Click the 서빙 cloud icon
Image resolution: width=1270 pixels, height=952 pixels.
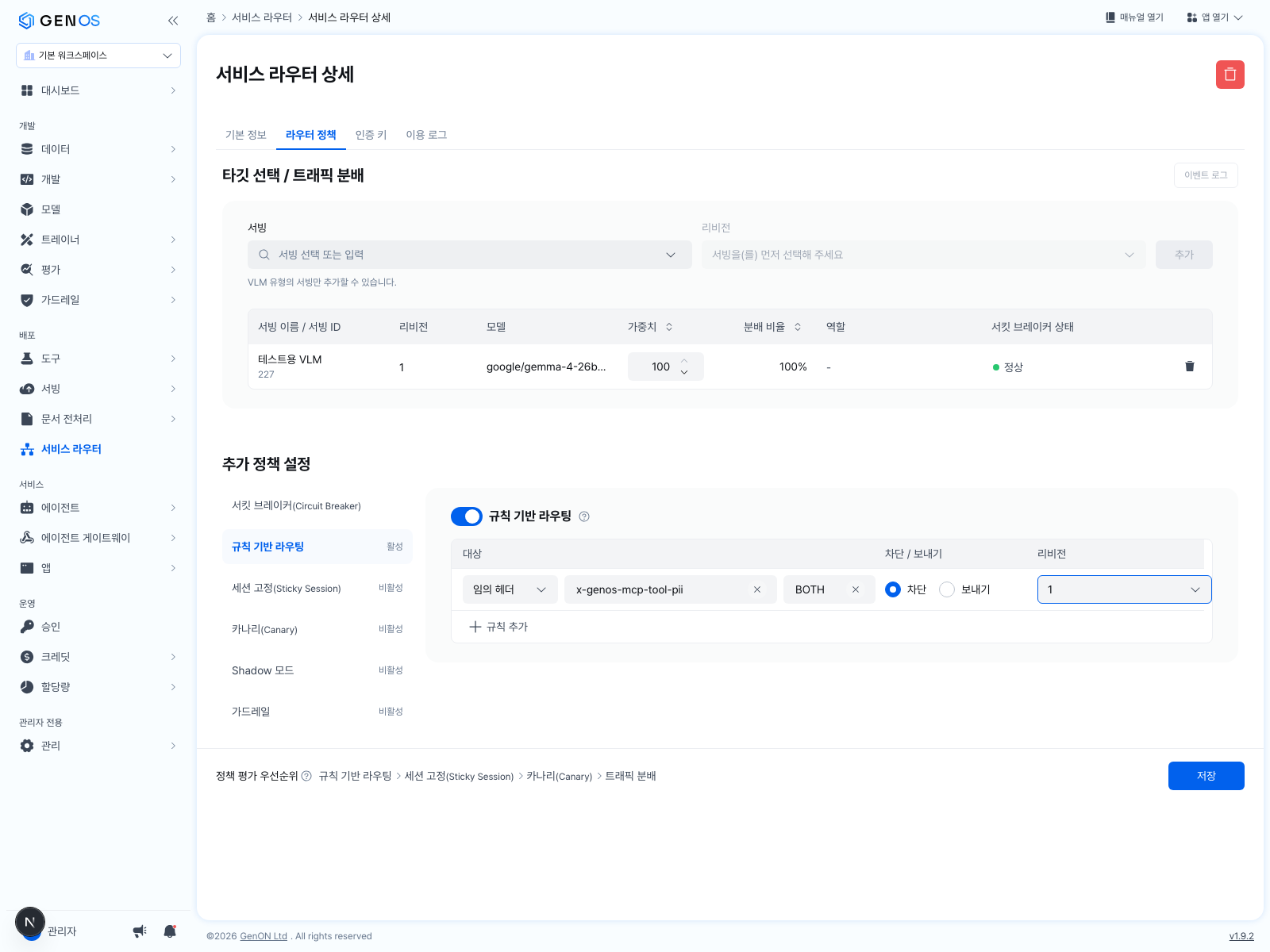tap(27, 389)
